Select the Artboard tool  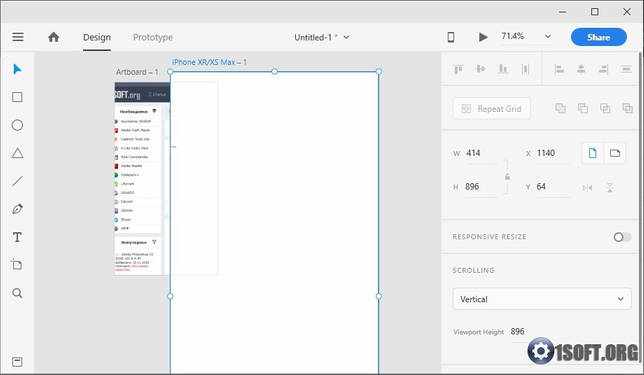(x=17, y=265)
